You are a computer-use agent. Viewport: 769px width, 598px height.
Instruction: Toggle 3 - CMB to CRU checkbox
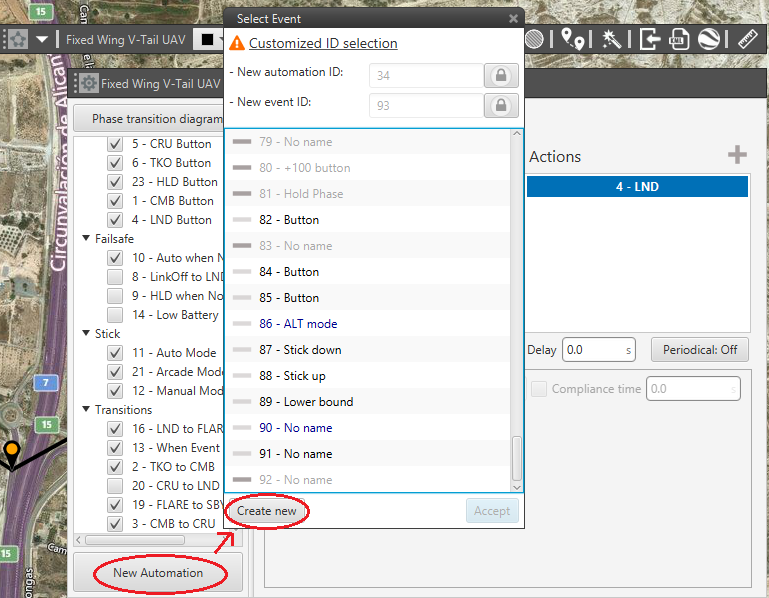[x=115, y=524]
